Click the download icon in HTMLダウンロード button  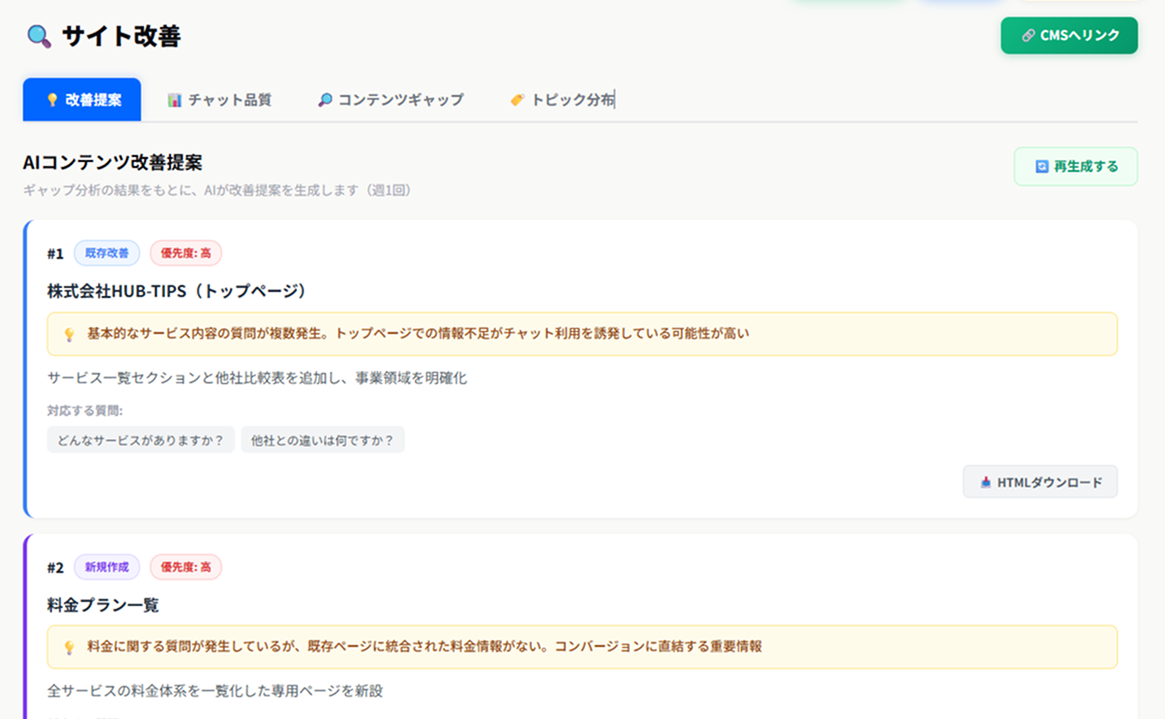(985, 482)
